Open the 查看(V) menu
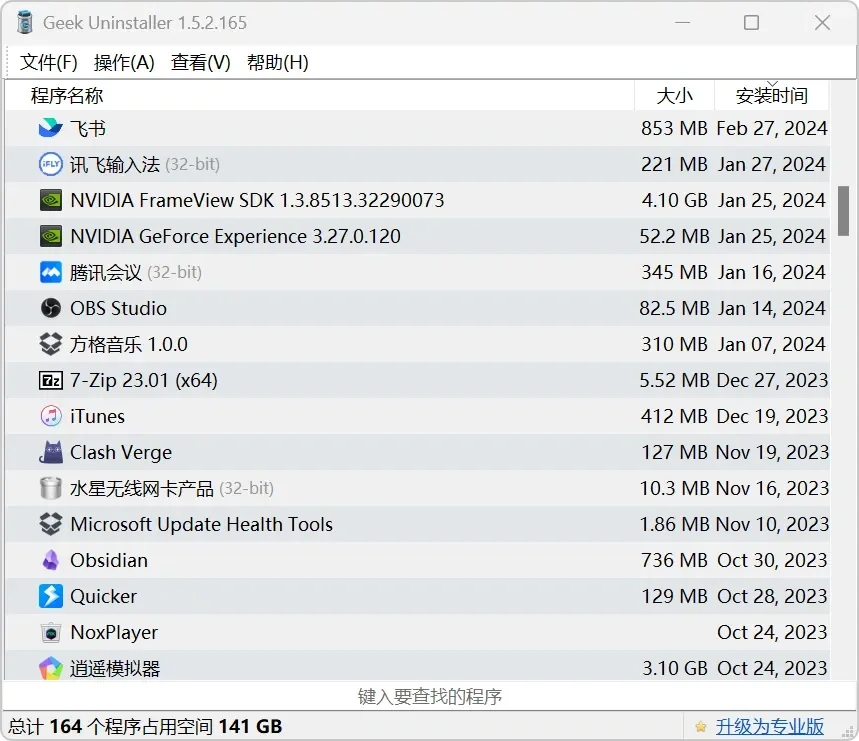 (201, 62)
